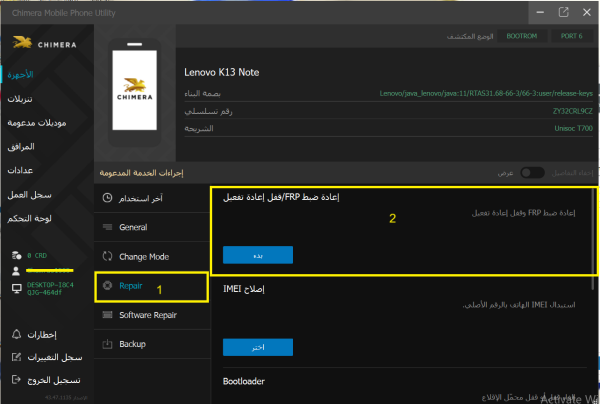The image size is (600, 404).
Task: Select the General tab
Action: point(152,227)
